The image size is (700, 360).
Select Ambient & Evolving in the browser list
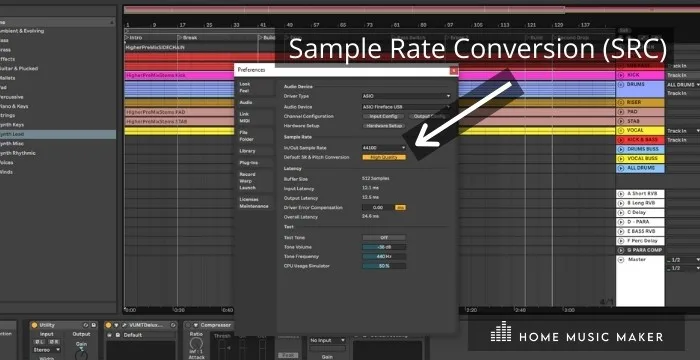(57, 31)
